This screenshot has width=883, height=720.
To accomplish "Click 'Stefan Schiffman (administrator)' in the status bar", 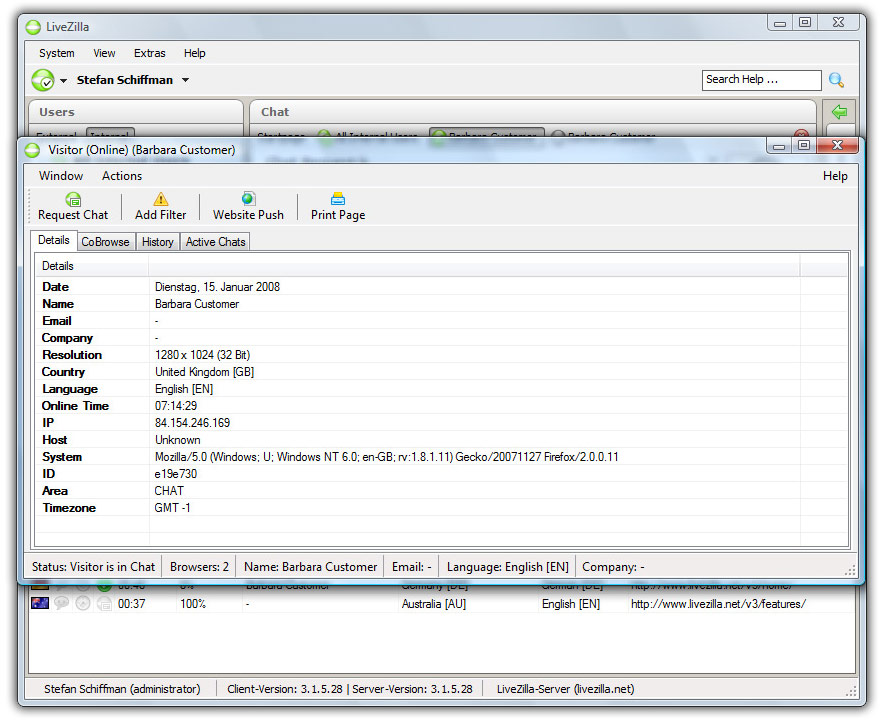I will tap(122, 688).
